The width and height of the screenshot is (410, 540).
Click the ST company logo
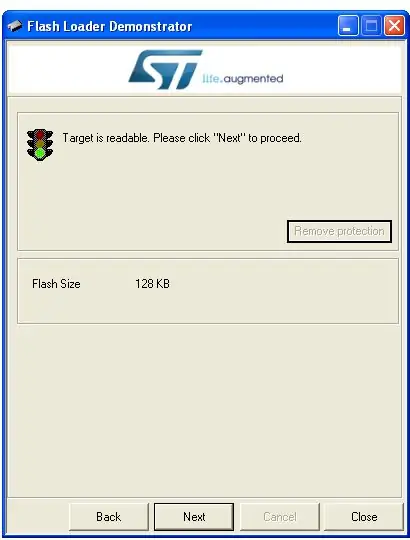[165, 70]
